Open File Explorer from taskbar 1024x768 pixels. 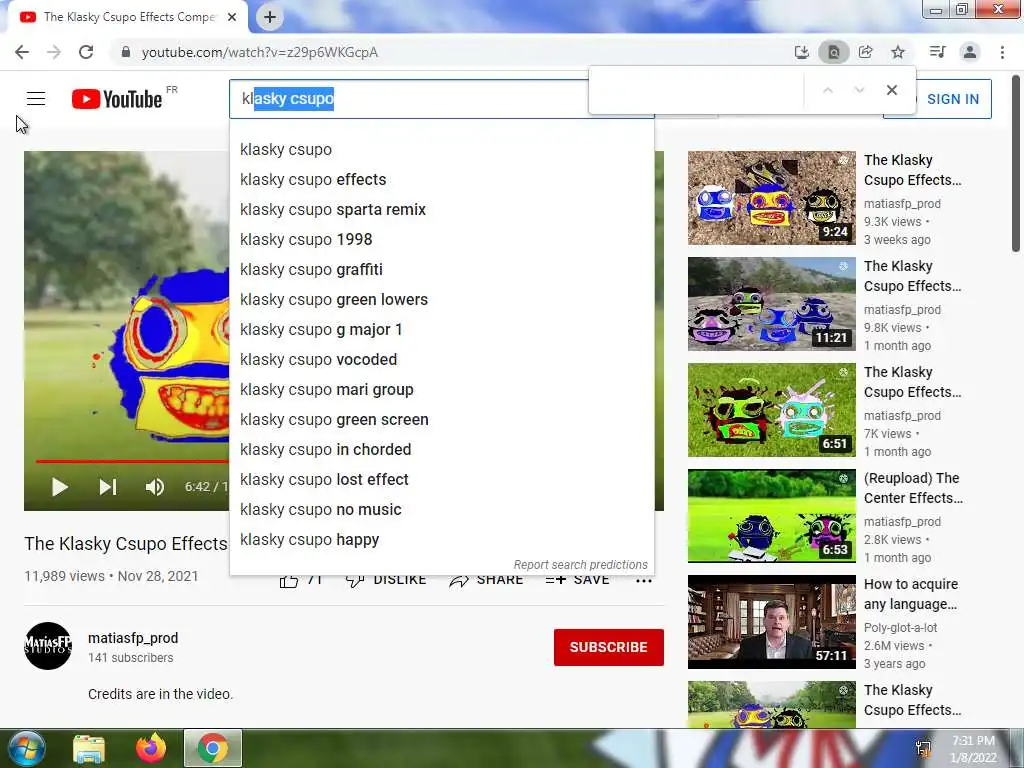pos(89,748)
